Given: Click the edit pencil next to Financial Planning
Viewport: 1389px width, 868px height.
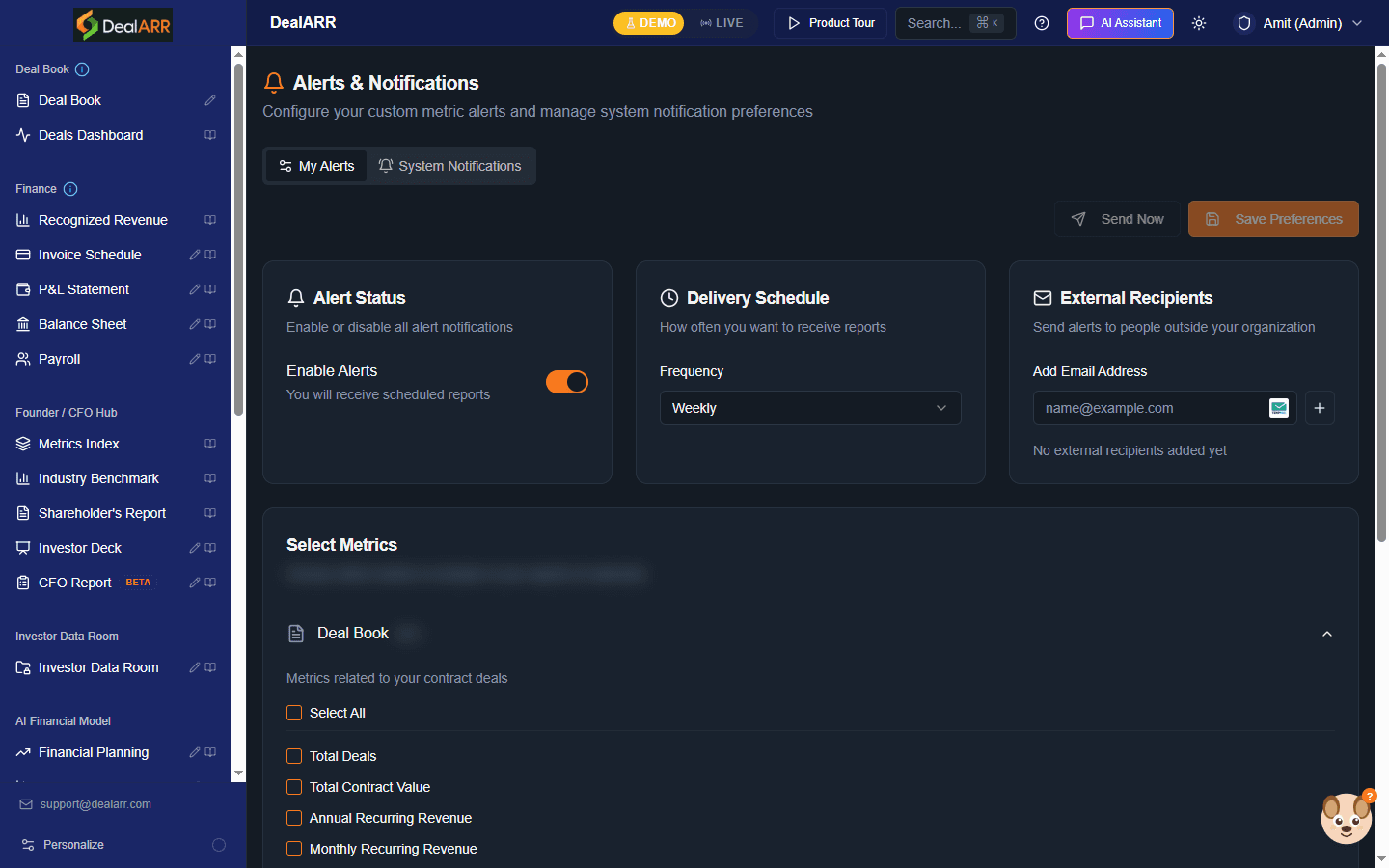Looking at the screenshot, I should tap(195, 752).
